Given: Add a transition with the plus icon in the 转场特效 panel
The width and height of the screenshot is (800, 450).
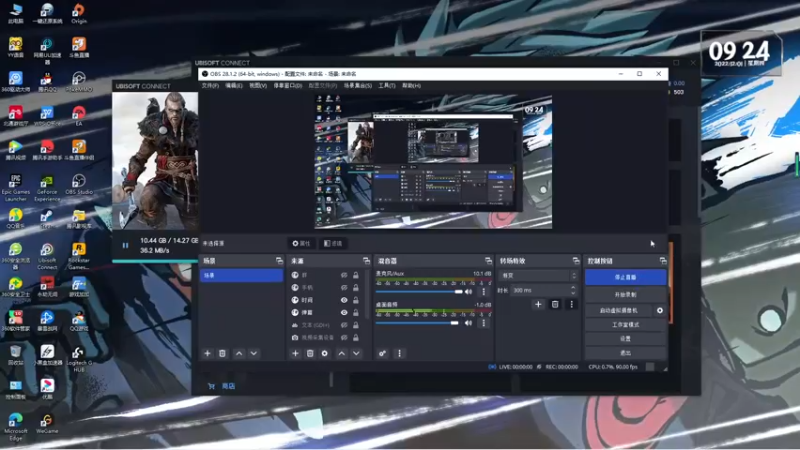Looking at the screenshot, I should point(538,304).
